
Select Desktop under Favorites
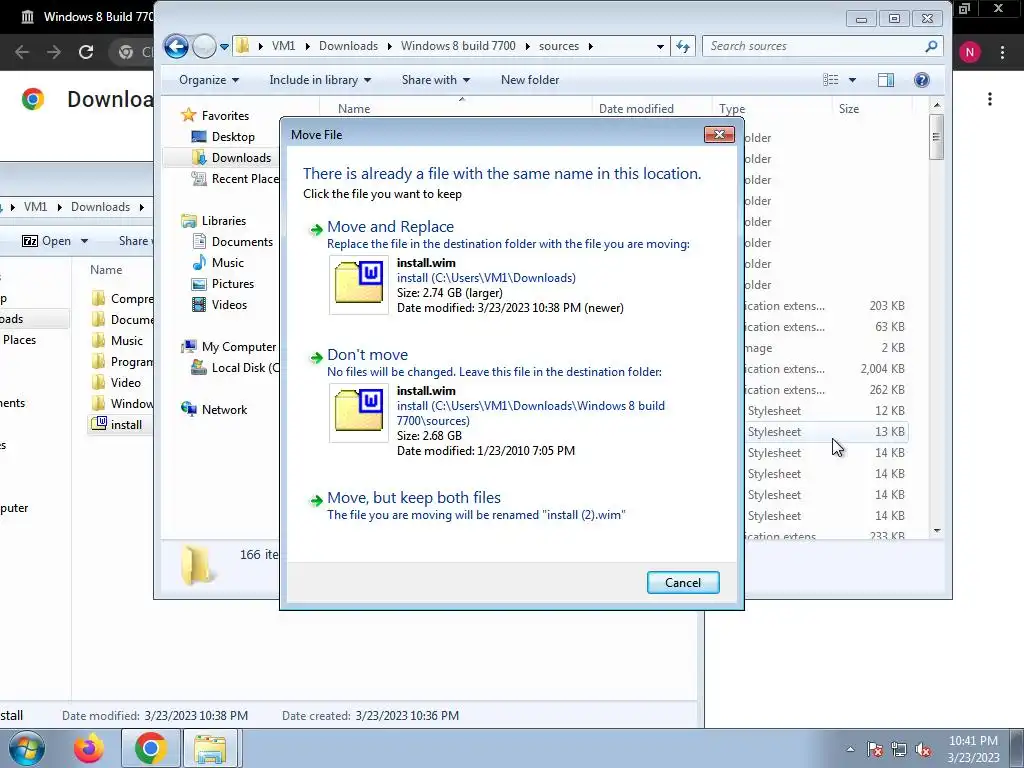click(232, 136)
